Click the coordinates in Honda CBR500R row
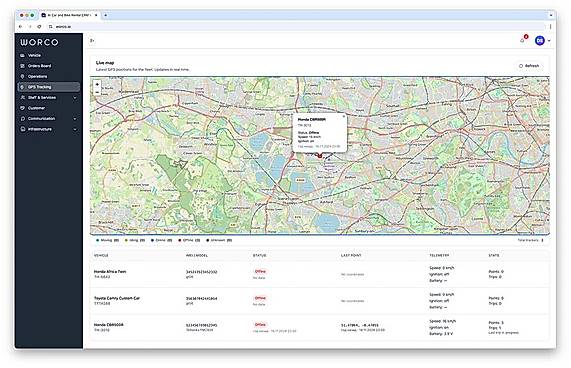Image resolution: width=571 pixels, height=368 pixels. coord(359,325)
